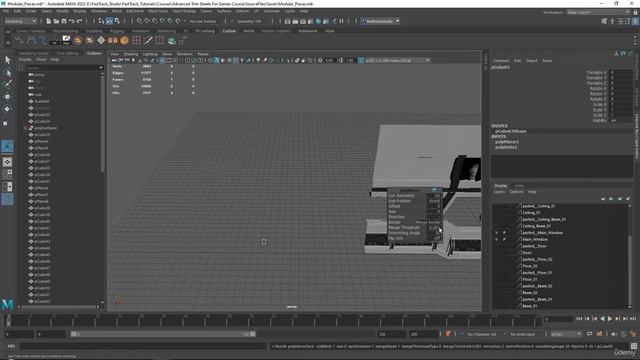Open the renderer dropdown in status line

pyautogui.click(x=380, y=21)
